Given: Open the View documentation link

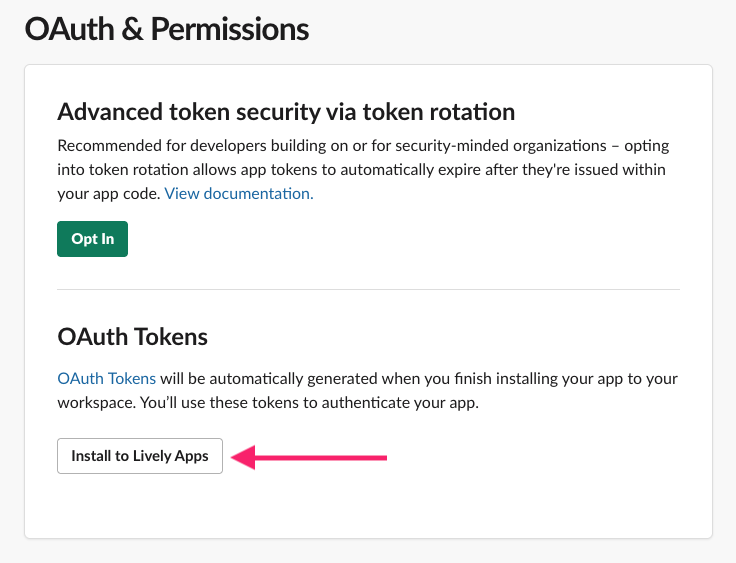Looking at the screenshot, I should click(x=239, y=193).
